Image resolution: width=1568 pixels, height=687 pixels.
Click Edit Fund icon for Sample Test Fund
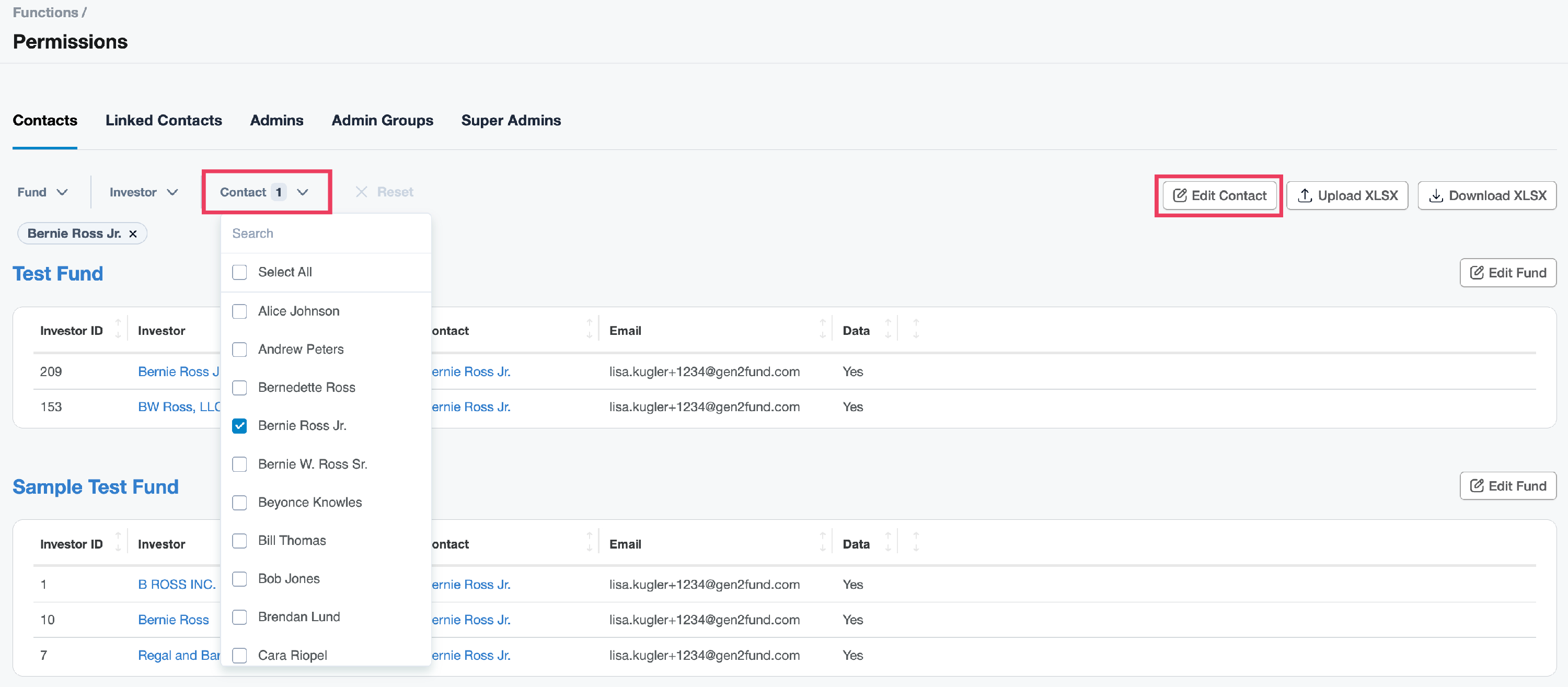click(1476, 485)
